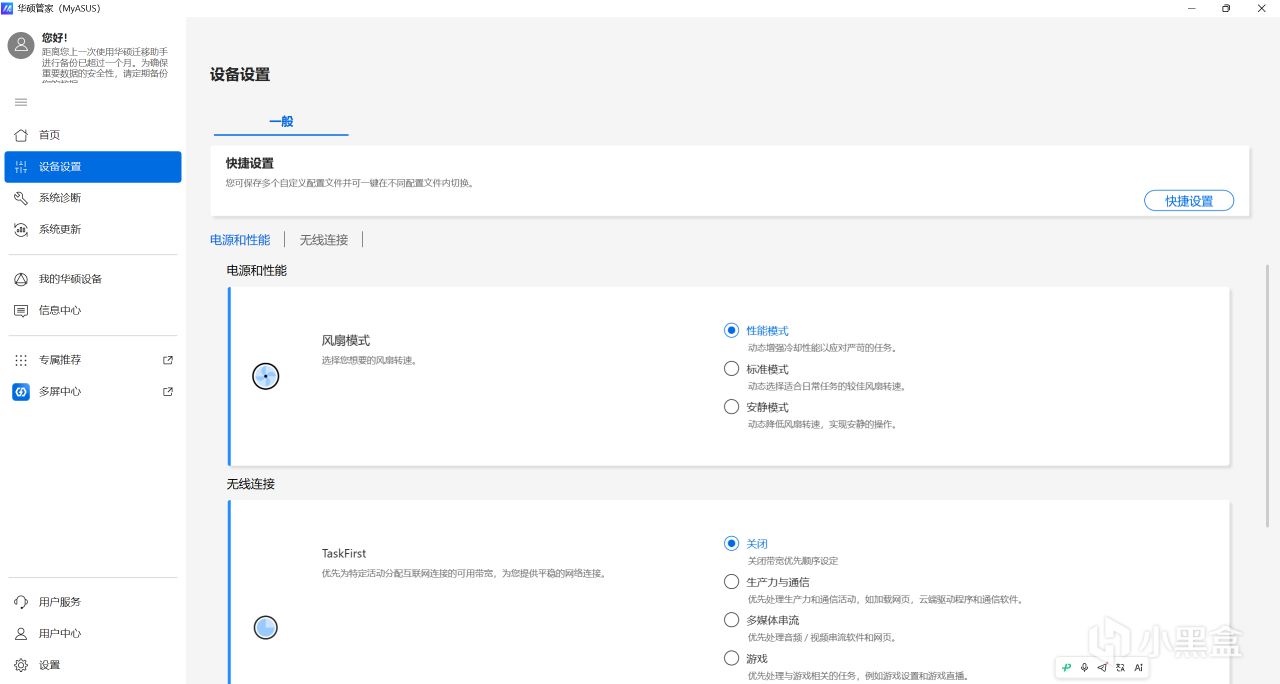Minimize the MyASUS window
Image resolution: width=1280 pixels, height=684 pixels.
point(1191,8)
